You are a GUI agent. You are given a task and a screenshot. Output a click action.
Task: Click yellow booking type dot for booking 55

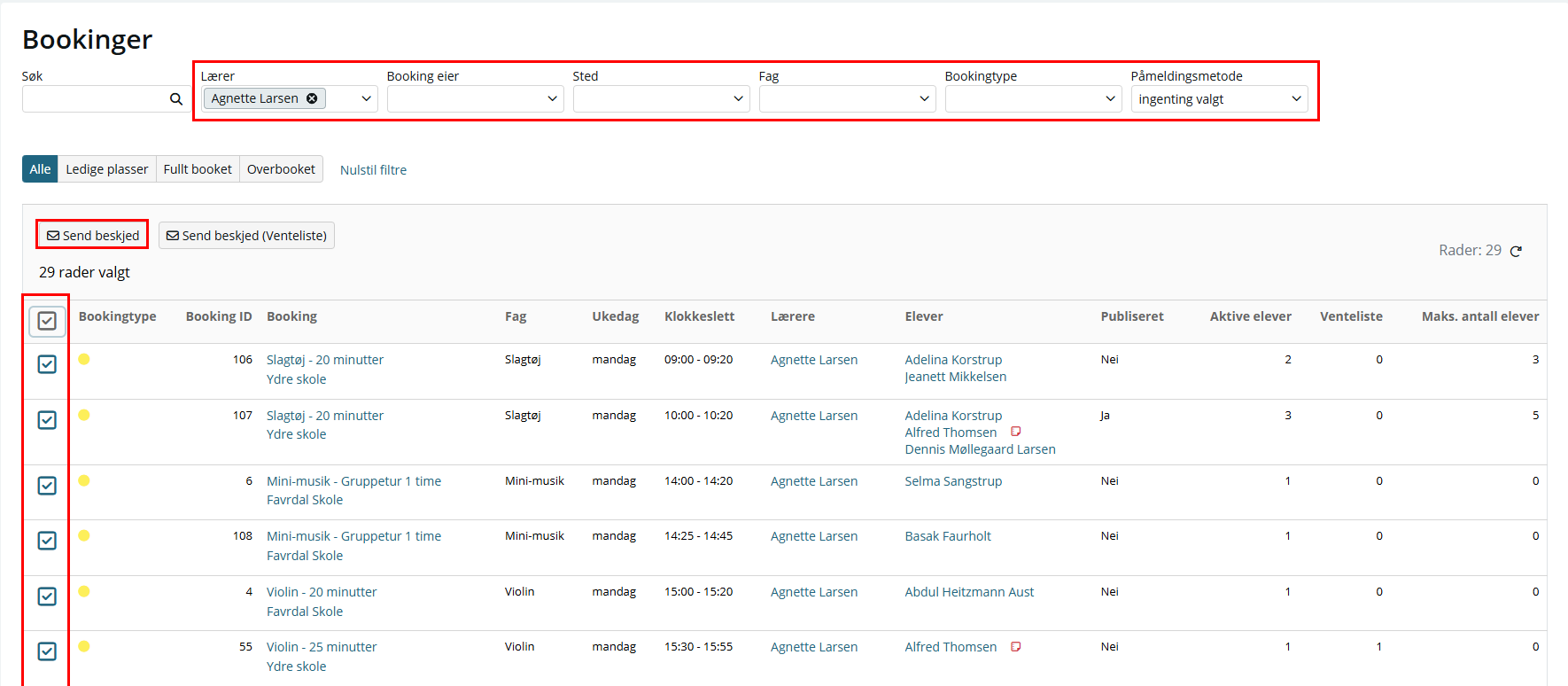point(84,646)
